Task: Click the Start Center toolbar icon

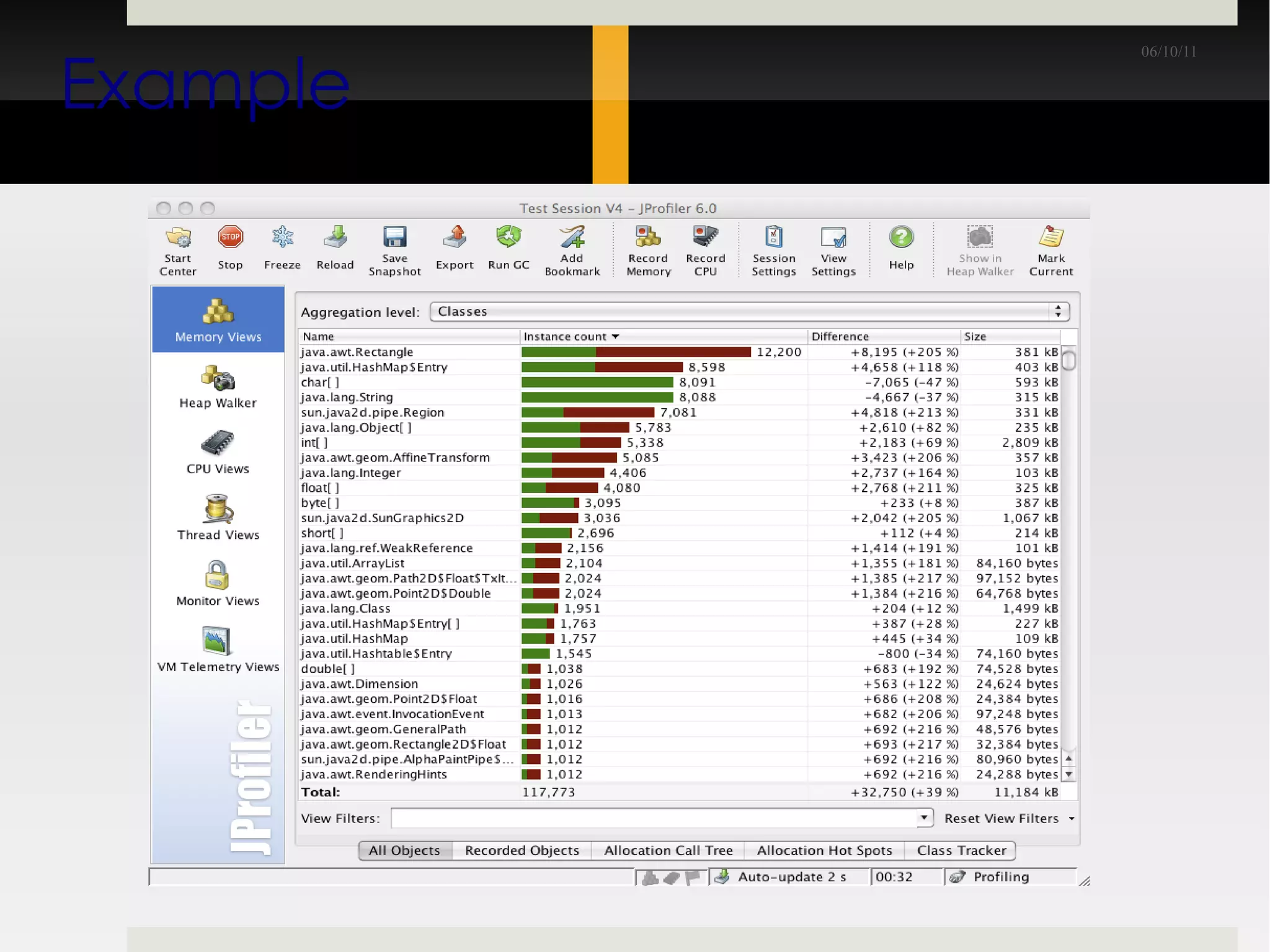Action: coord(178,238)
